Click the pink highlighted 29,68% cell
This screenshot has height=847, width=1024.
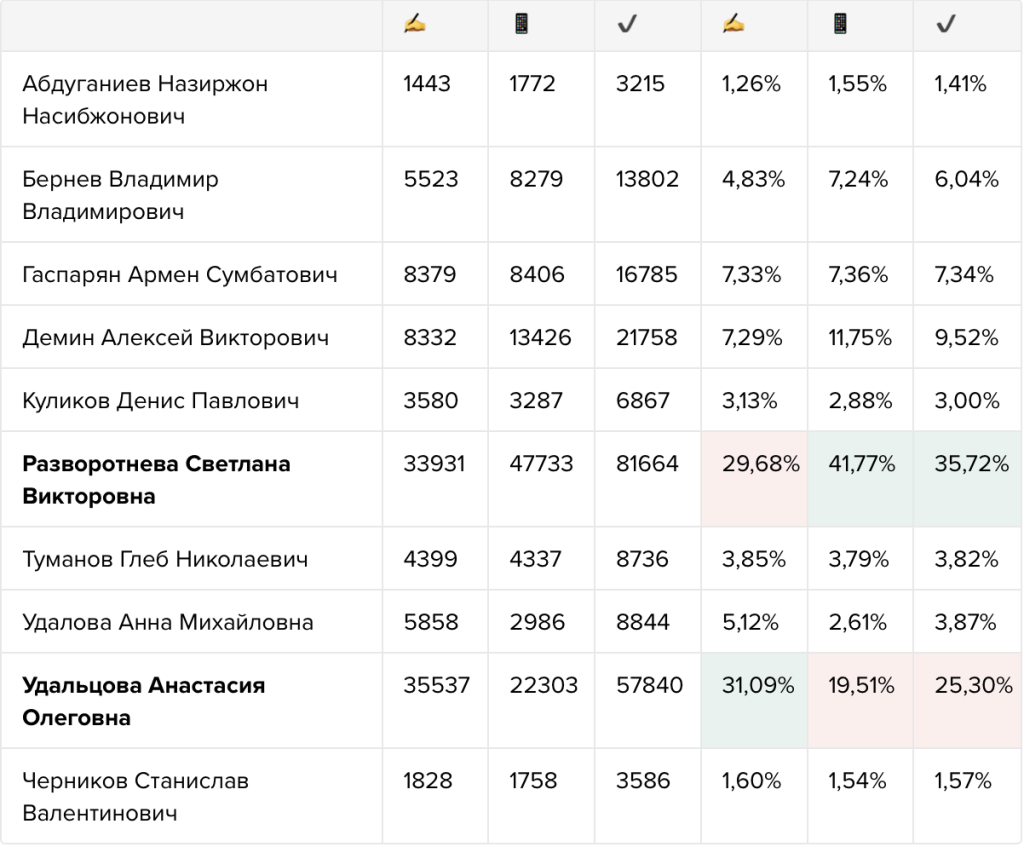tap(754, 479)
